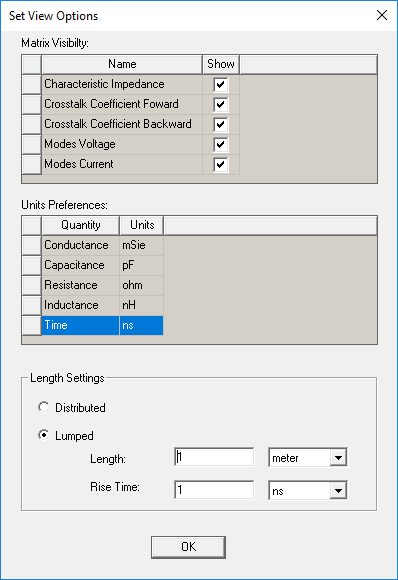Click row header beside Time
Viewport: 398px width, 580px height.
coord(31,326)
